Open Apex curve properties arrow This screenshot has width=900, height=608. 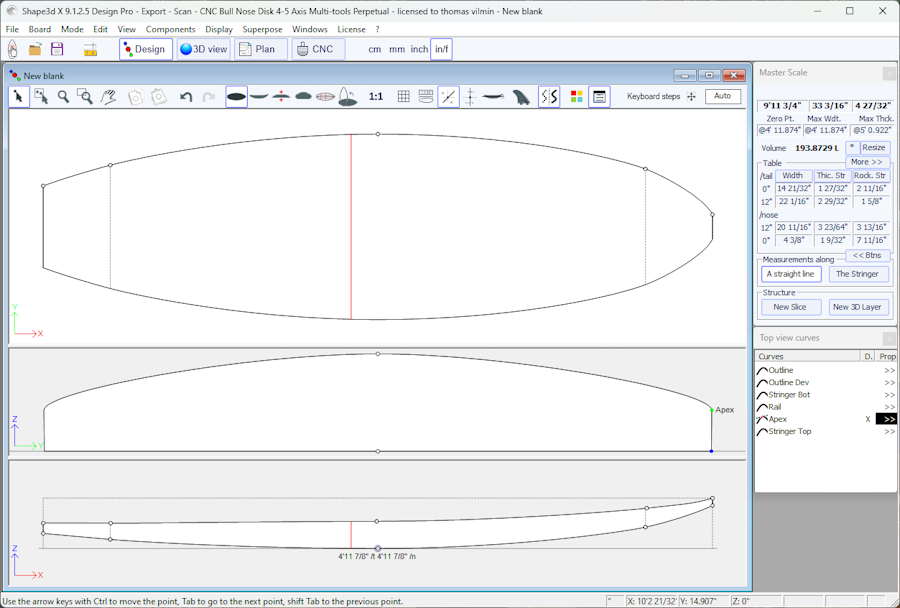[888, 419]
